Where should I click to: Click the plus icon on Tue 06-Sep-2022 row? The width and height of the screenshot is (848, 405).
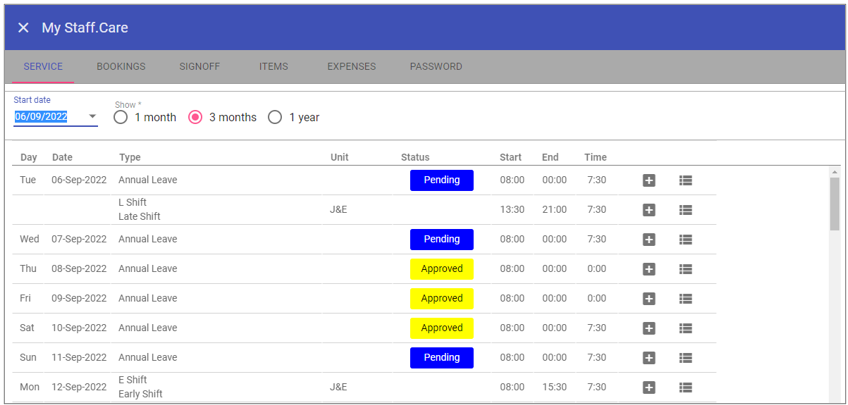tap(649, 181)
